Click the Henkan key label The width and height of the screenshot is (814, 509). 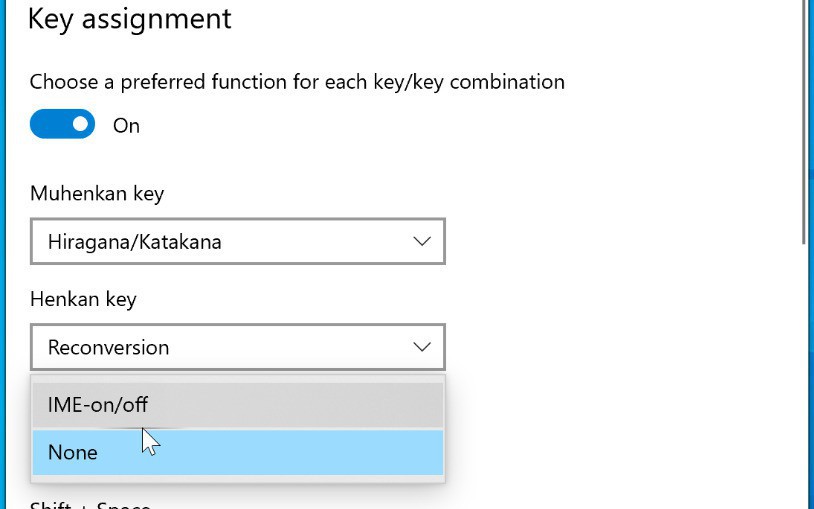click(x=83, y=299)
